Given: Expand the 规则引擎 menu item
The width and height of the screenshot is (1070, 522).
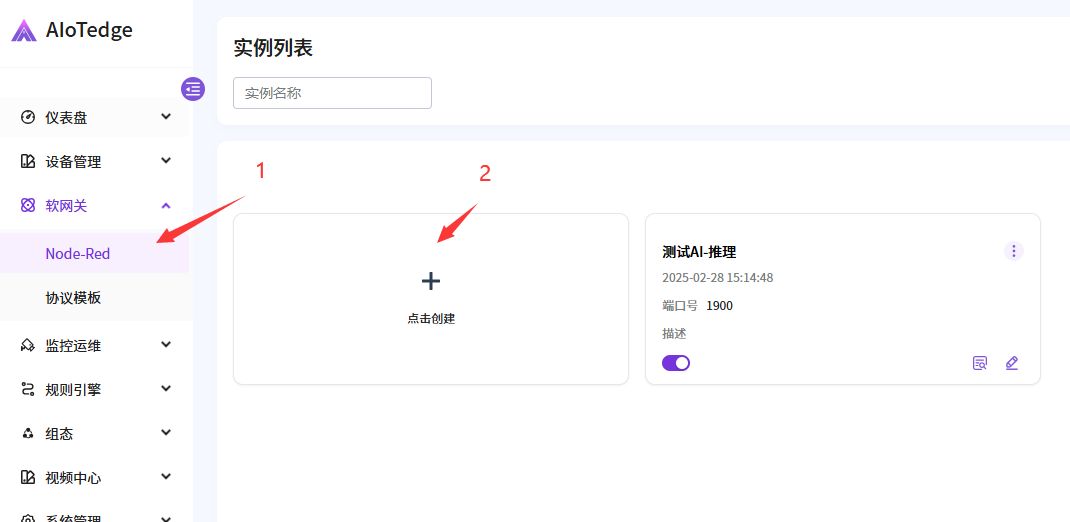Looking at the screenshot, I should 73,389.
